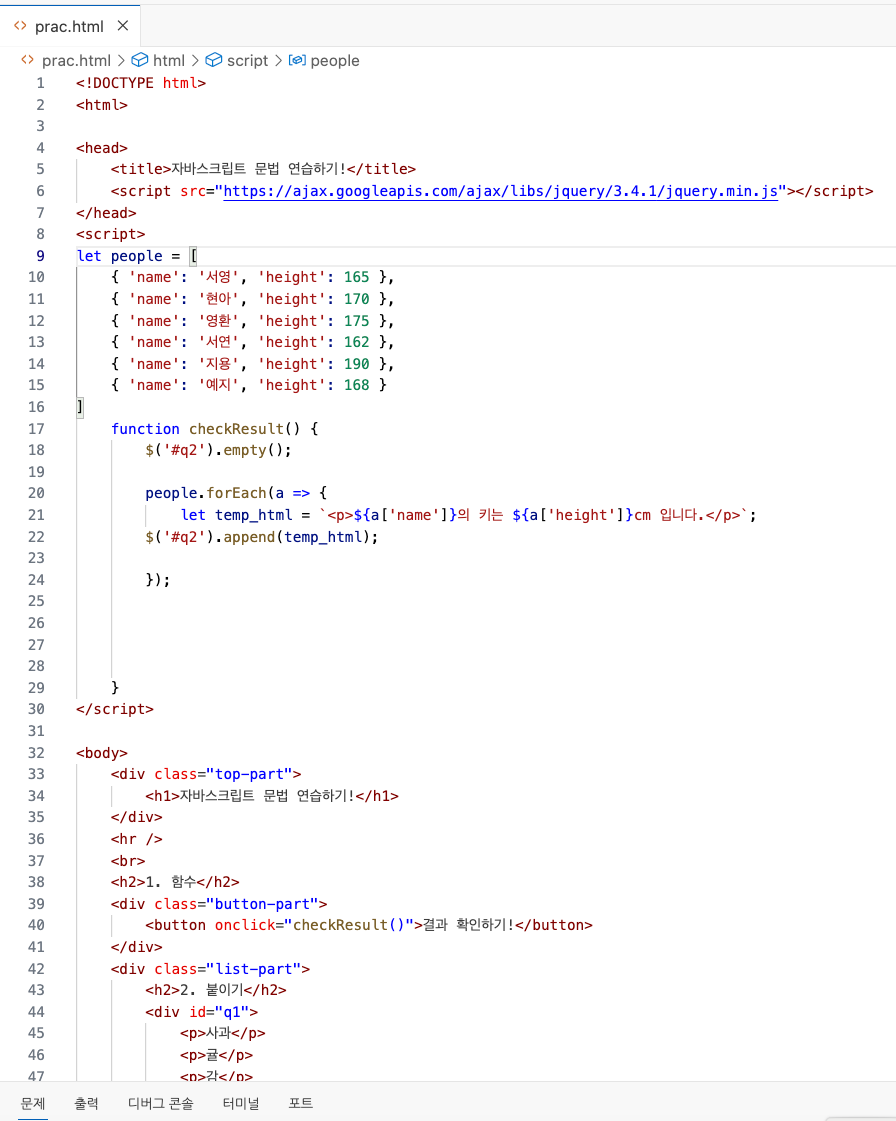This screenshot has width=896, height=1121.
Task: Click the <p>사과</p> line
Action: (223, 1033)
